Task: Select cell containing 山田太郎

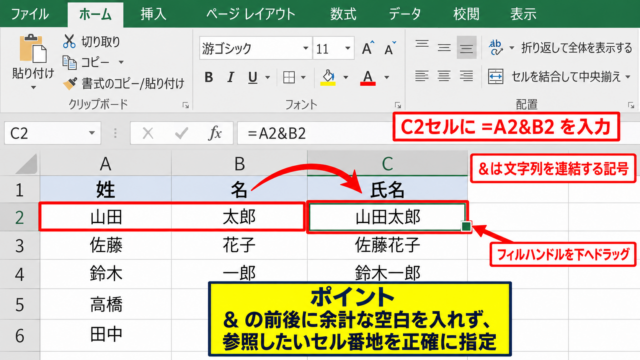Action: tap(387, 217)
